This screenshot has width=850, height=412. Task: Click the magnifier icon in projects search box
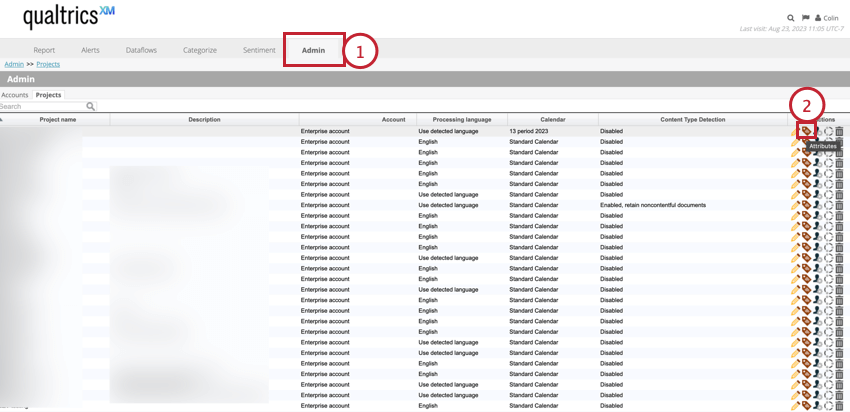click(91, 106)
